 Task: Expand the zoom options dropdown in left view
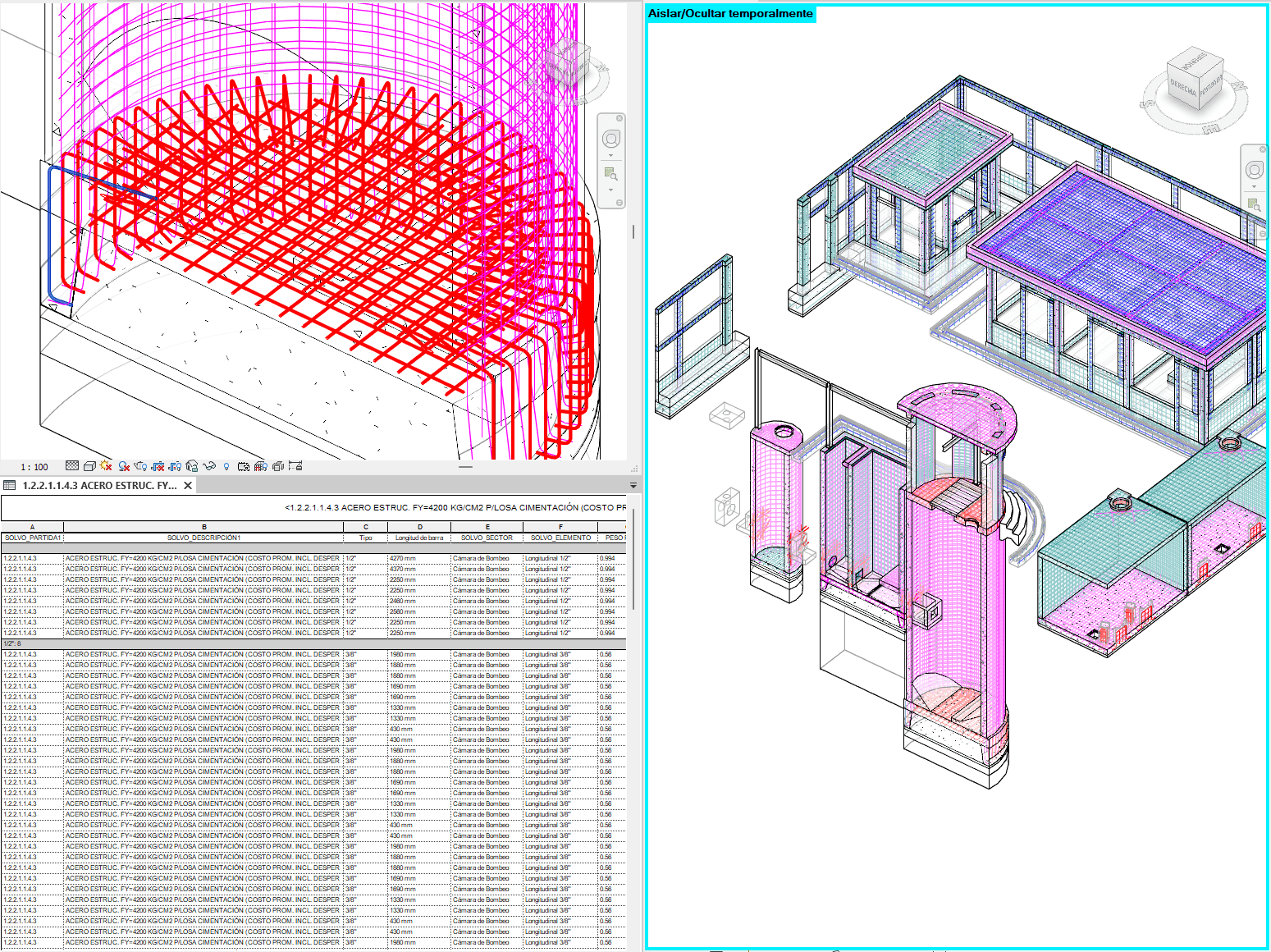click(x=611, y=190)
